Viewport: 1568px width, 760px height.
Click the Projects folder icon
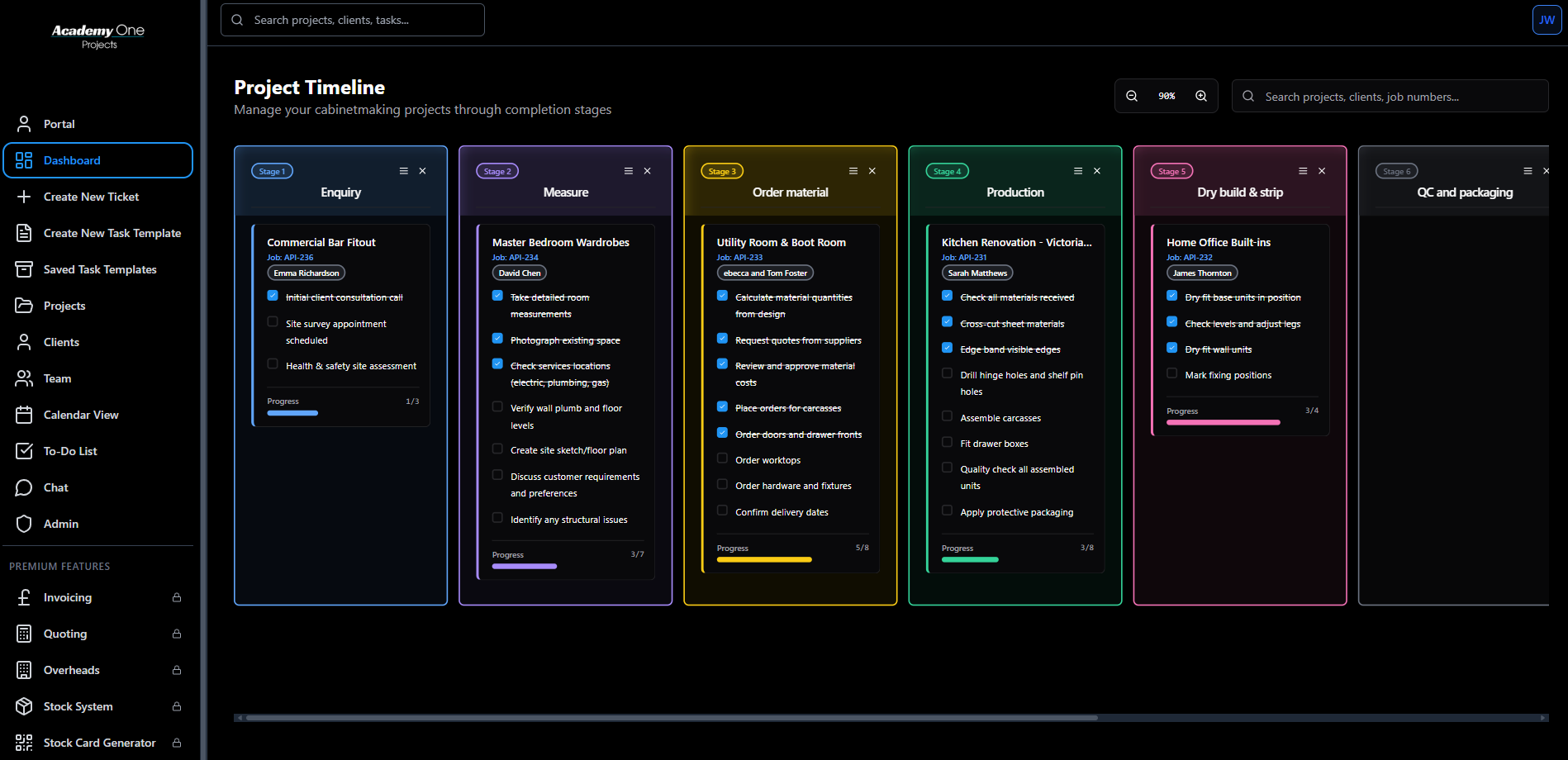coord(24,306)
